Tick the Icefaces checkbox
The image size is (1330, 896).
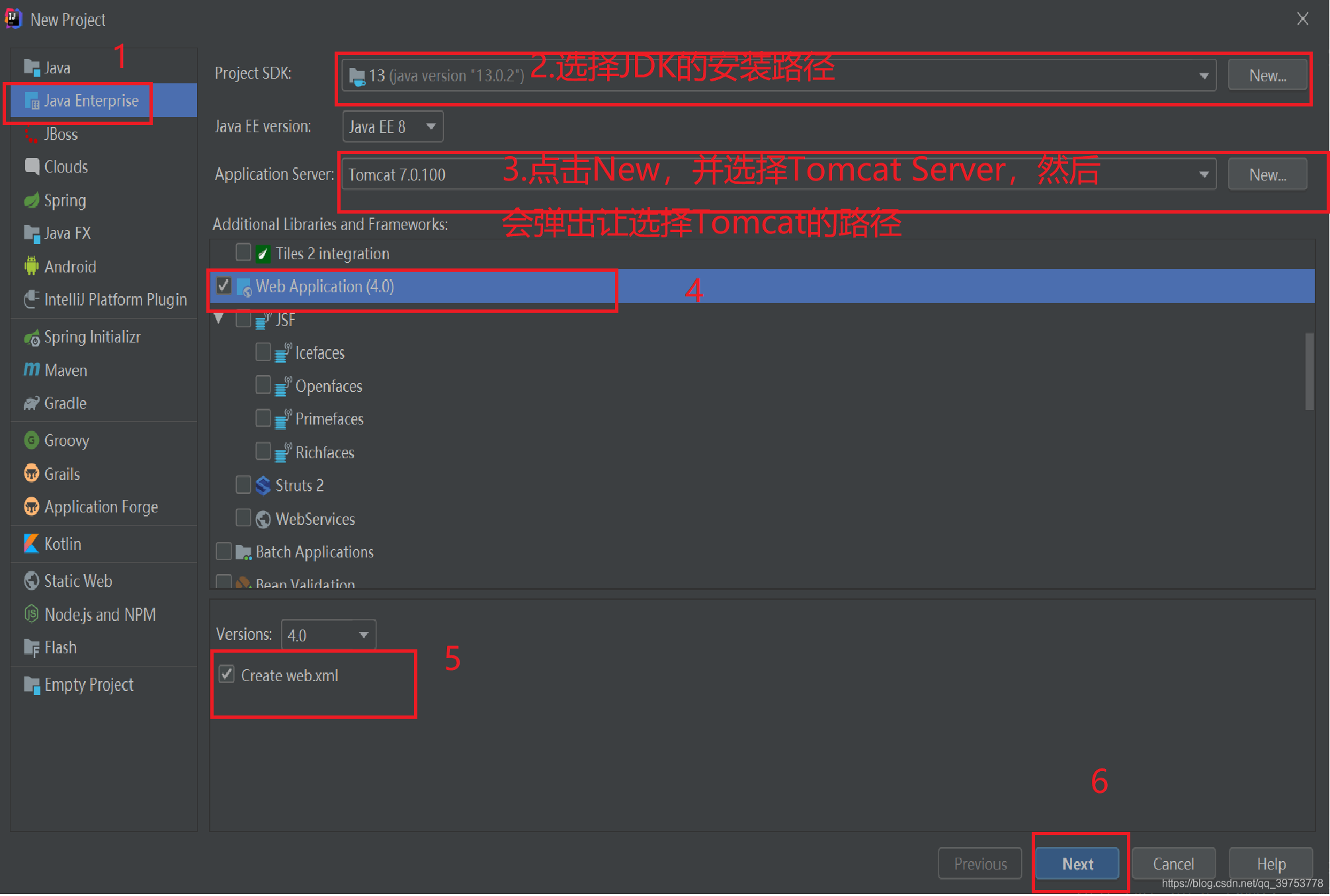pyautogui.click(x=263, y=352)
